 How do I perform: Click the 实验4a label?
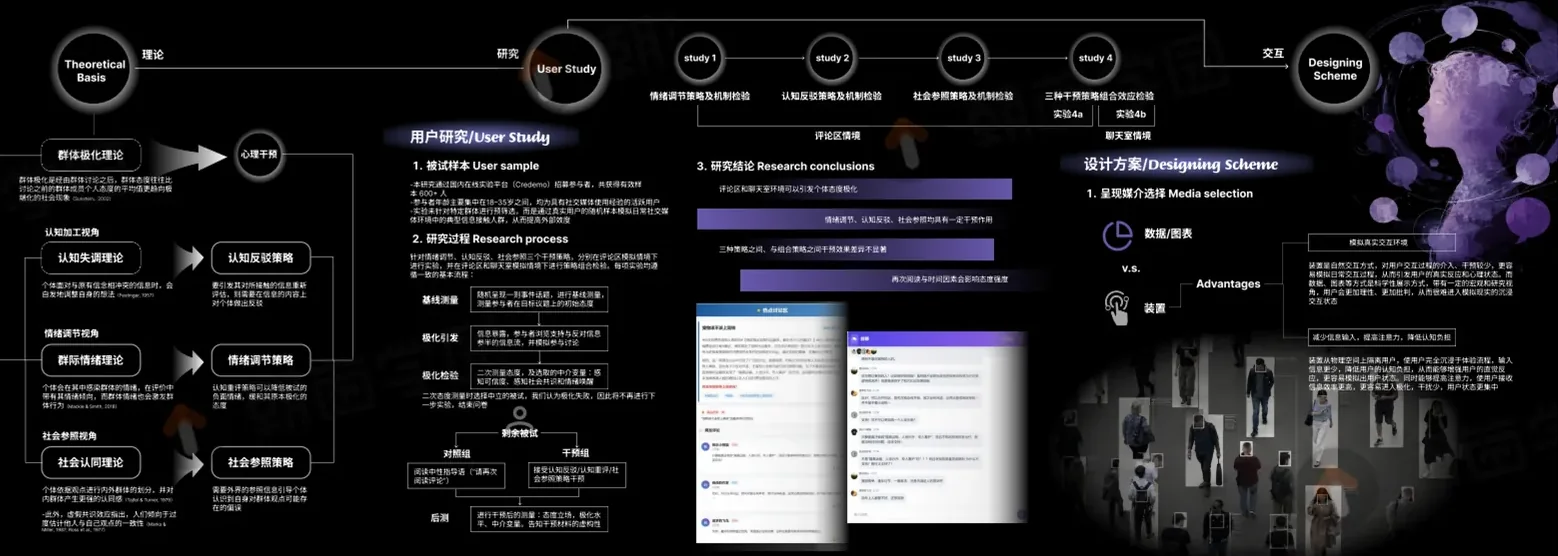[1068, 114]
